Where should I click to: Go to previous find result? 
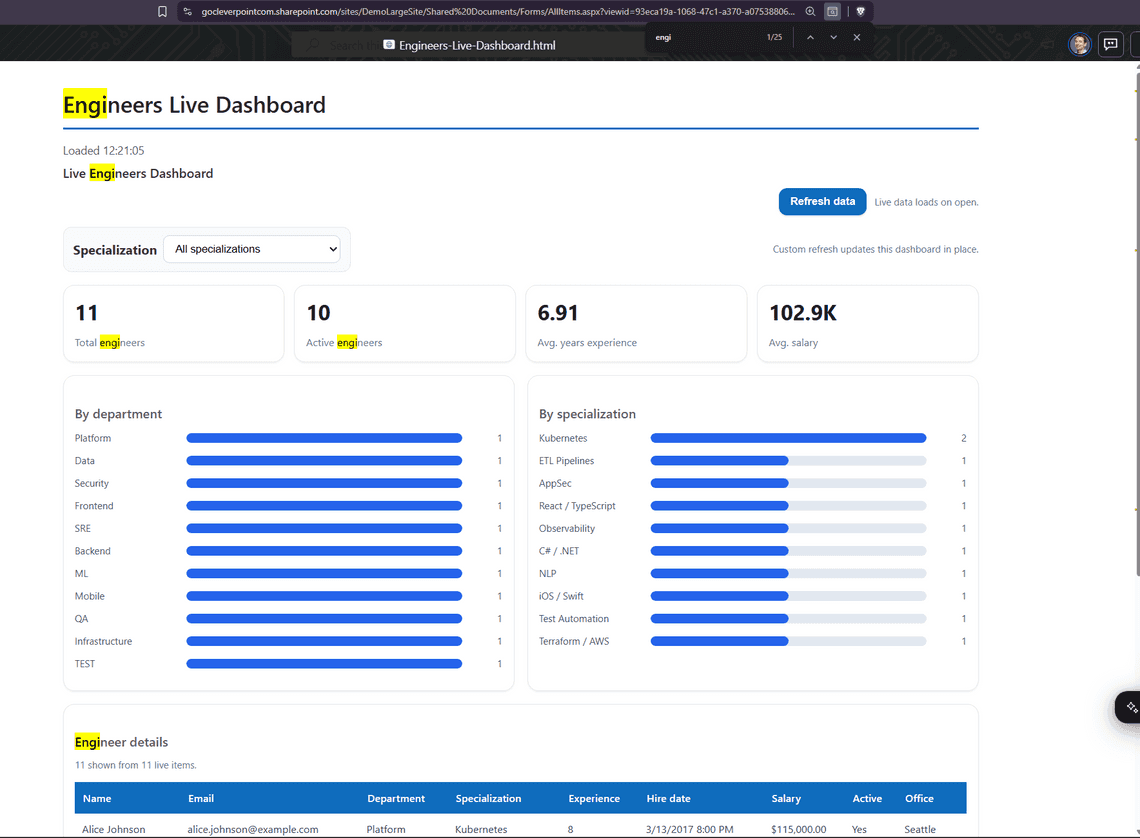pyautogui.click(x=810, y=37)
